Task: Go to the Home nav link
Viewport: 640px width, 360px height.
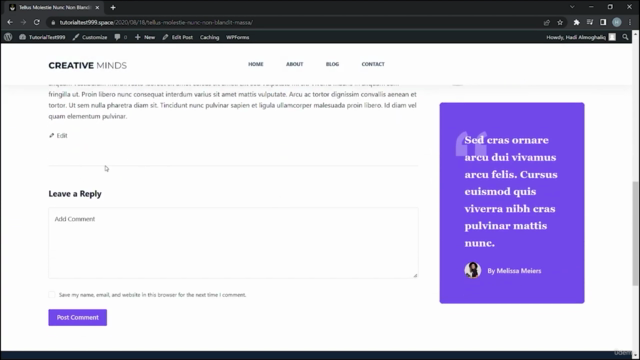Action: [256, 64]
